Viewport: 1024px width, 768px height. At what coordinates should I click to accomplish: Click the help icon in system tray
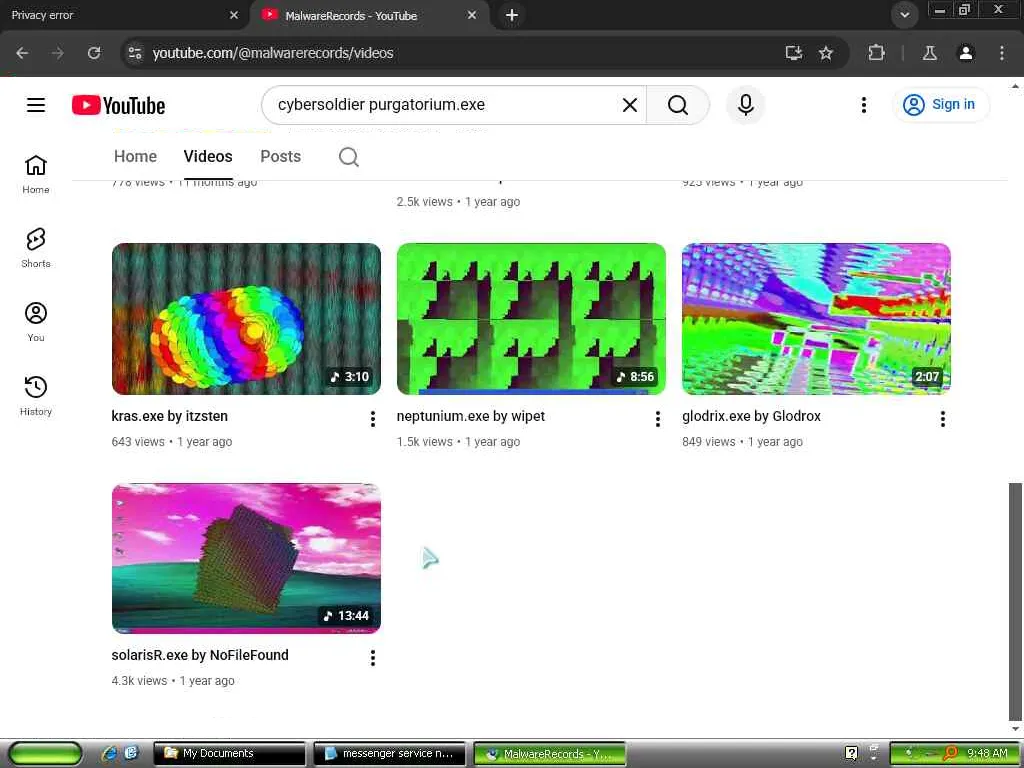tap(851, 754)
